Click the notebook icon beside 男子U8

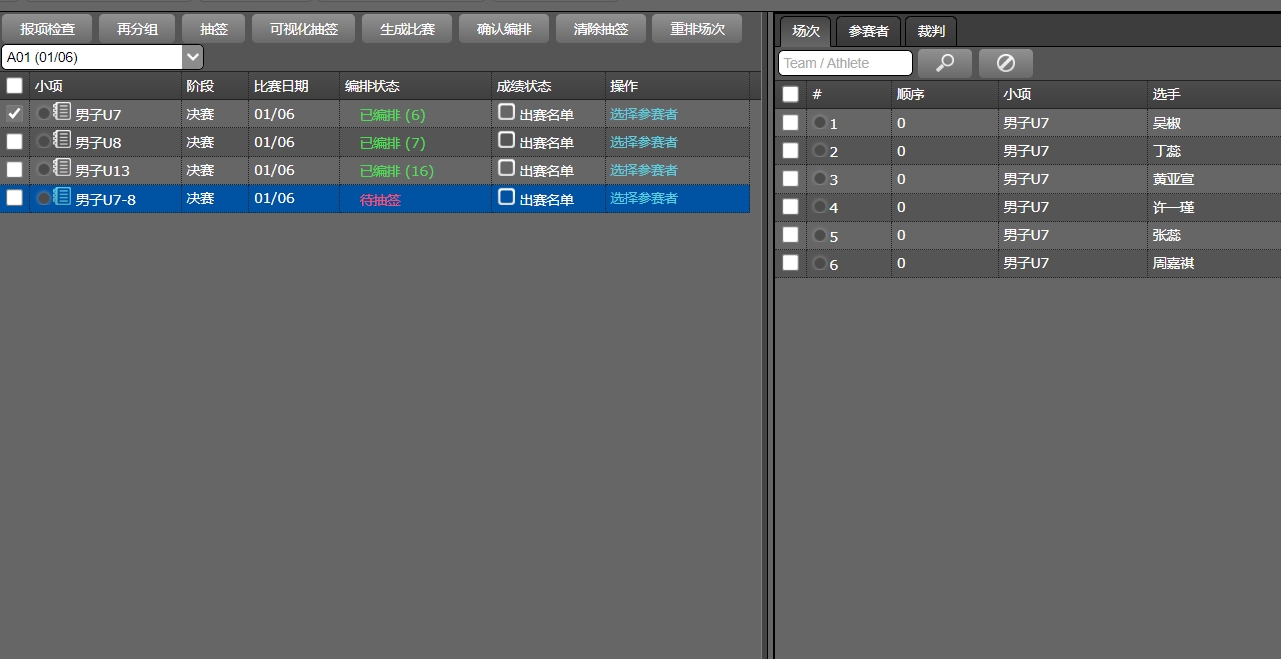click(62, 140)
